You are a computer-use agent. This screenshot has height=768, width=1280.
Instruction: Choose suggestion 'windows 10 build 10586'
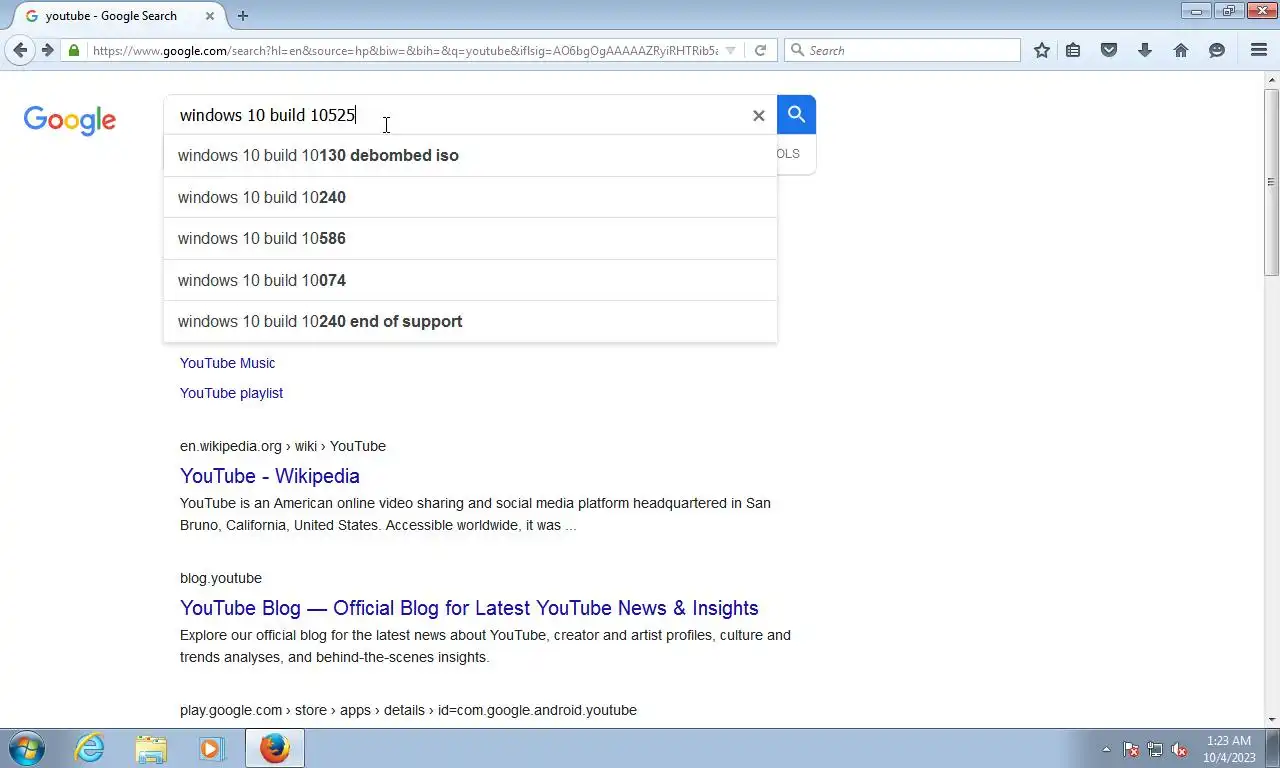[x=470, y=238]
